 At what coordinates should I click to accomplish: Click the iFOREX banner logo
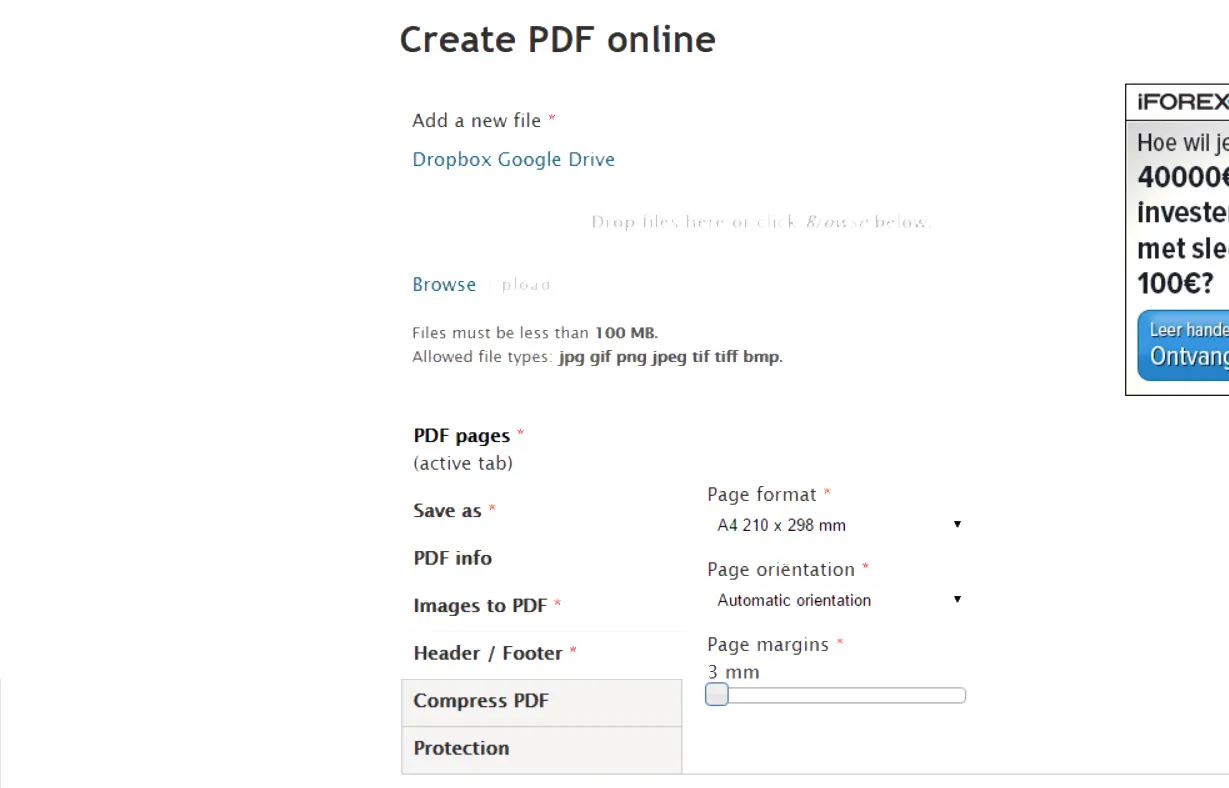[x=1182, y=101]
